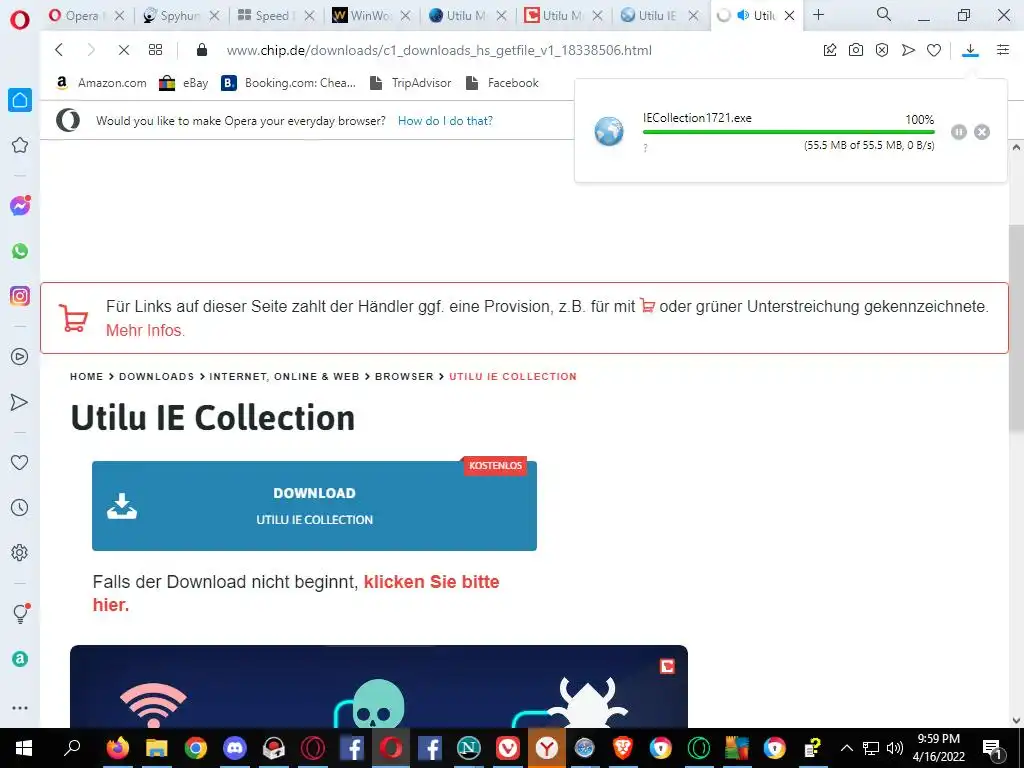Viewport: 1024px width, 768px height.
Task: Open sidebar three-dots setup menu
Action: click(20, 707)
